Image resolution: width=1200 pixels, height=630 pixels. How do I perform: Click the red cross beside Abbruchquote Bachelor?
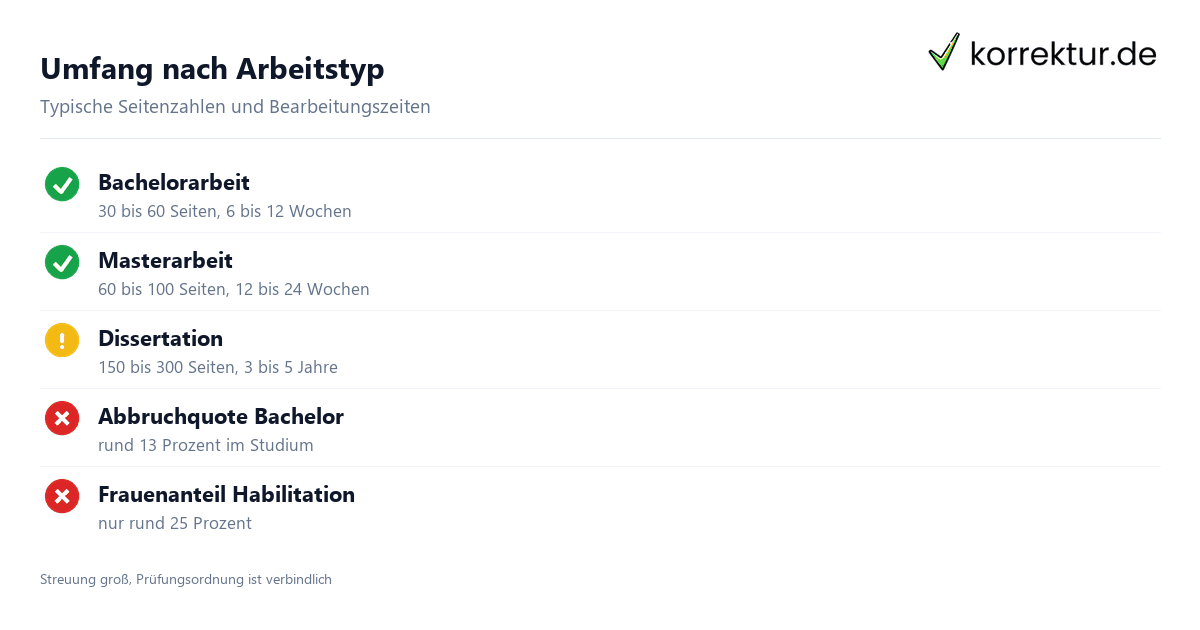[62, 418]
